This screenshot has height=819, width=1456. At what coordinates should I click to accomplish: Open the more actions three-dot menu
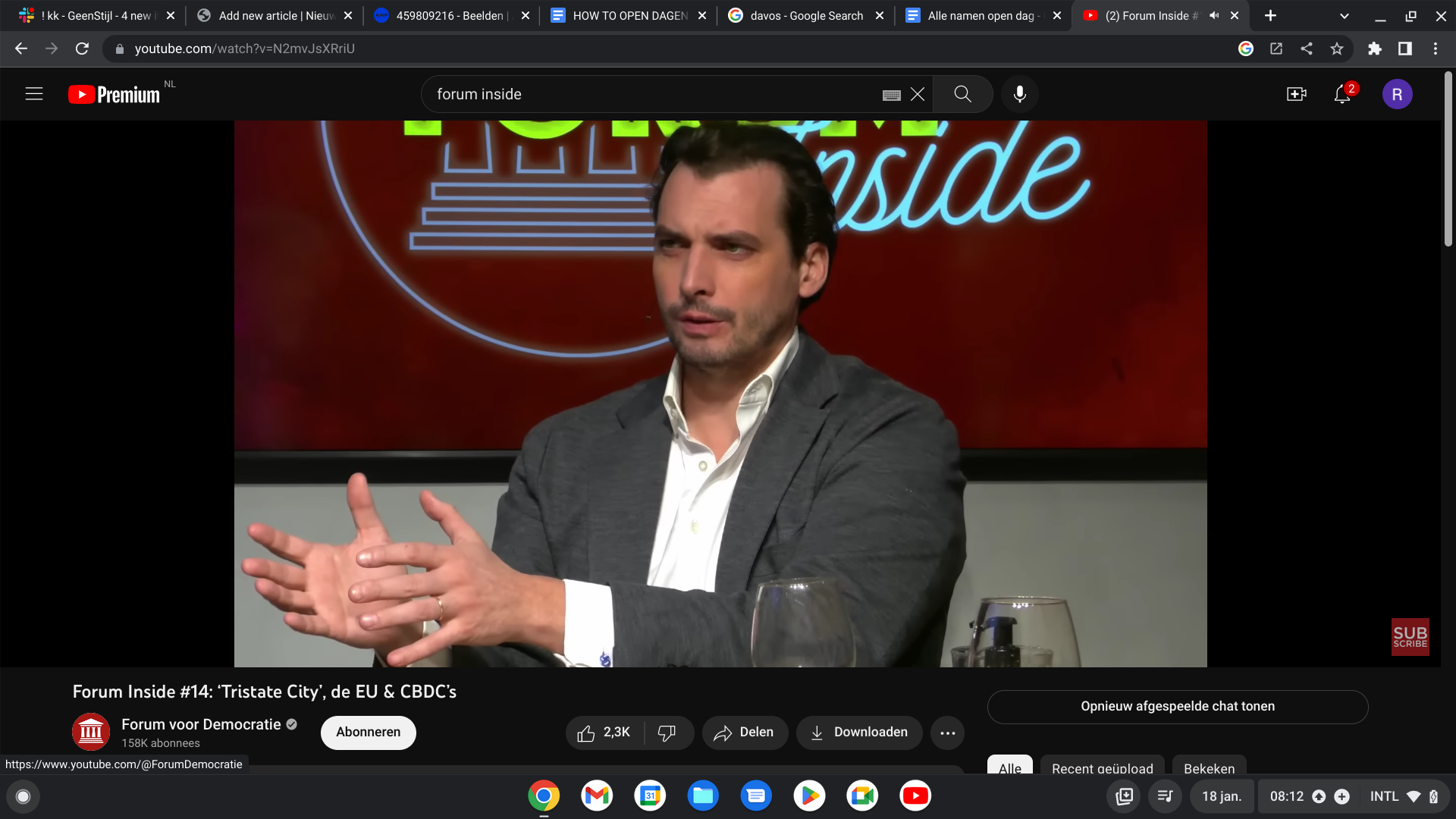[x=947, y=733]
